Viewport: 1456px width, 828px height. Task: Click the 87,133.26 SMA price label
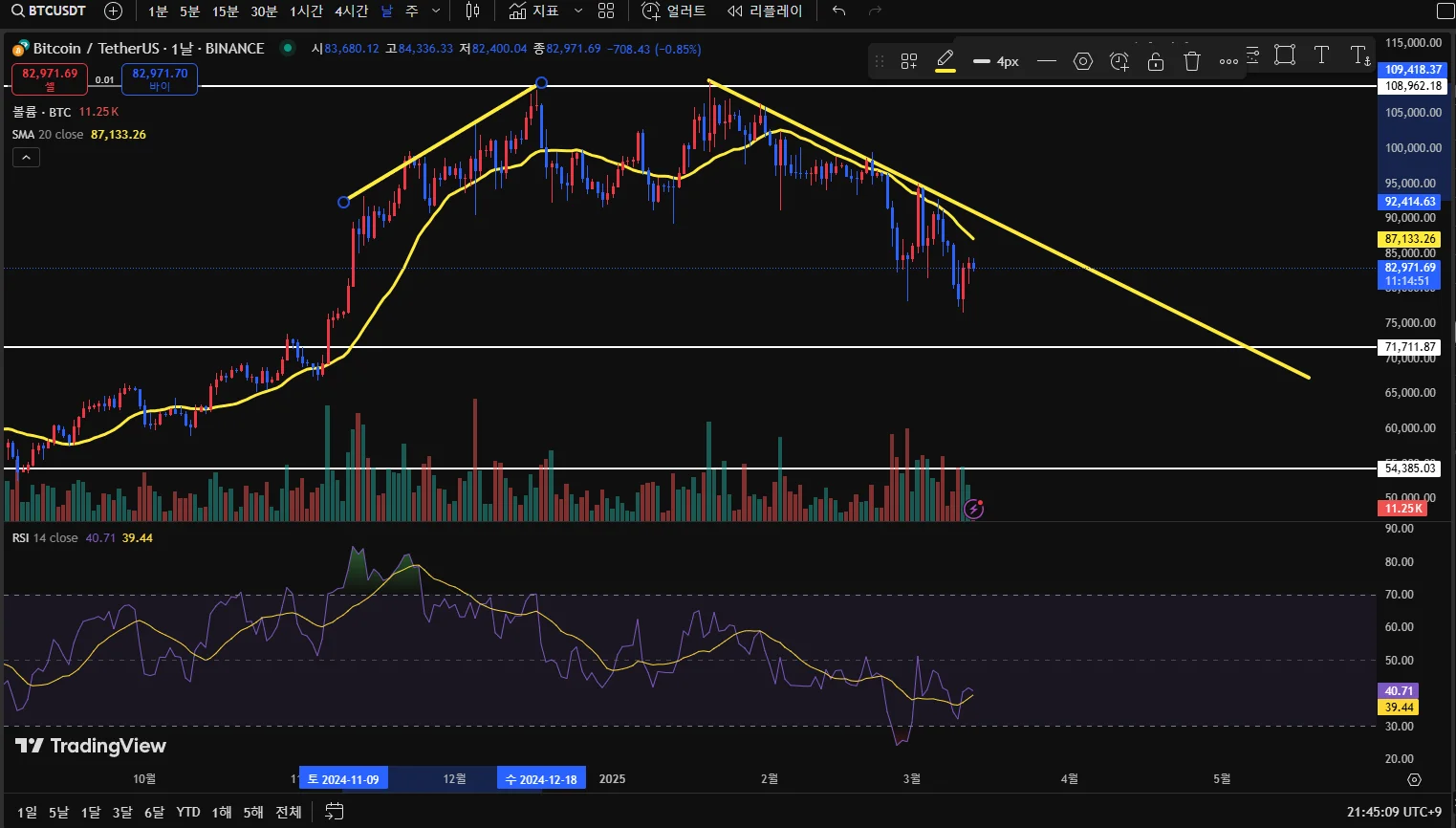pos(1410,239)
